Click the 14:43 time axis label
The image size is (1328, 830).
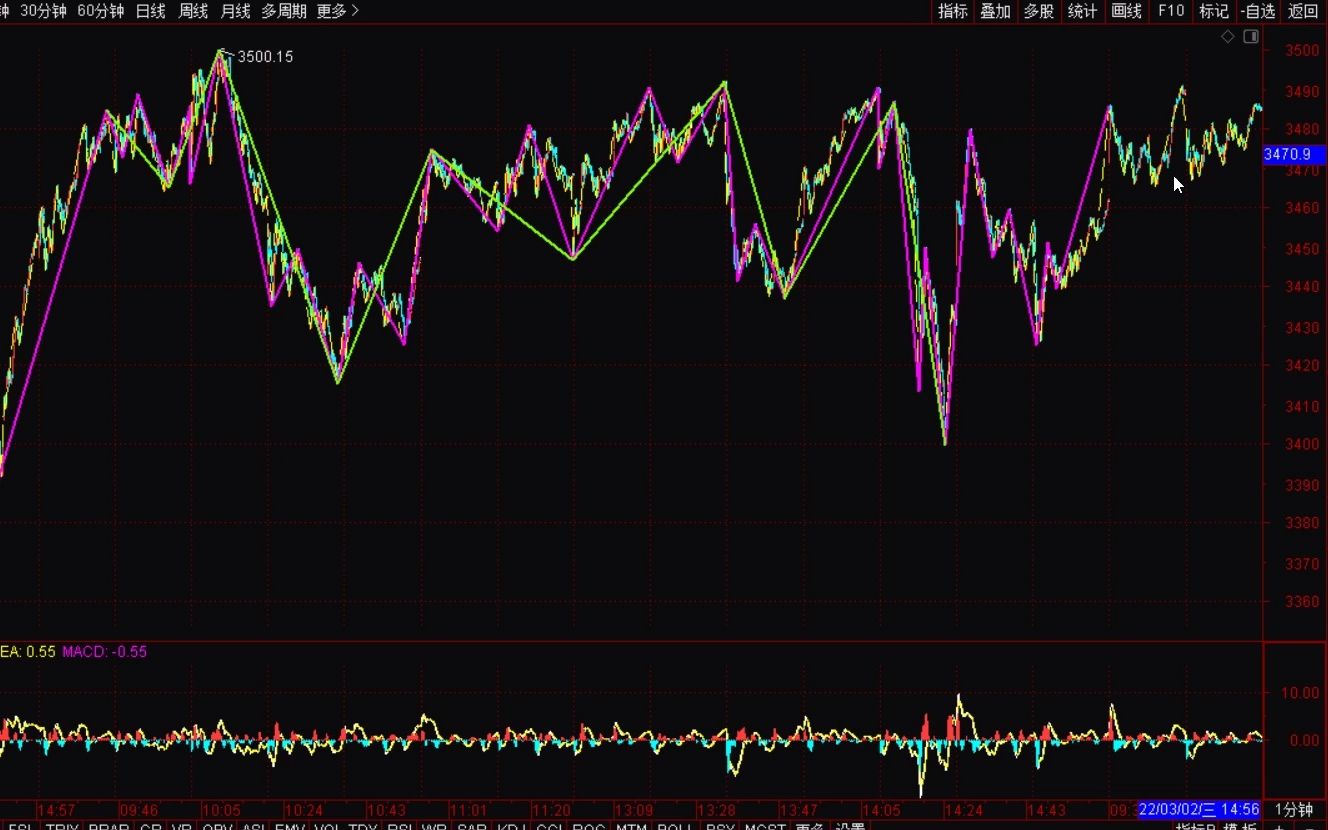point(1047,810)
